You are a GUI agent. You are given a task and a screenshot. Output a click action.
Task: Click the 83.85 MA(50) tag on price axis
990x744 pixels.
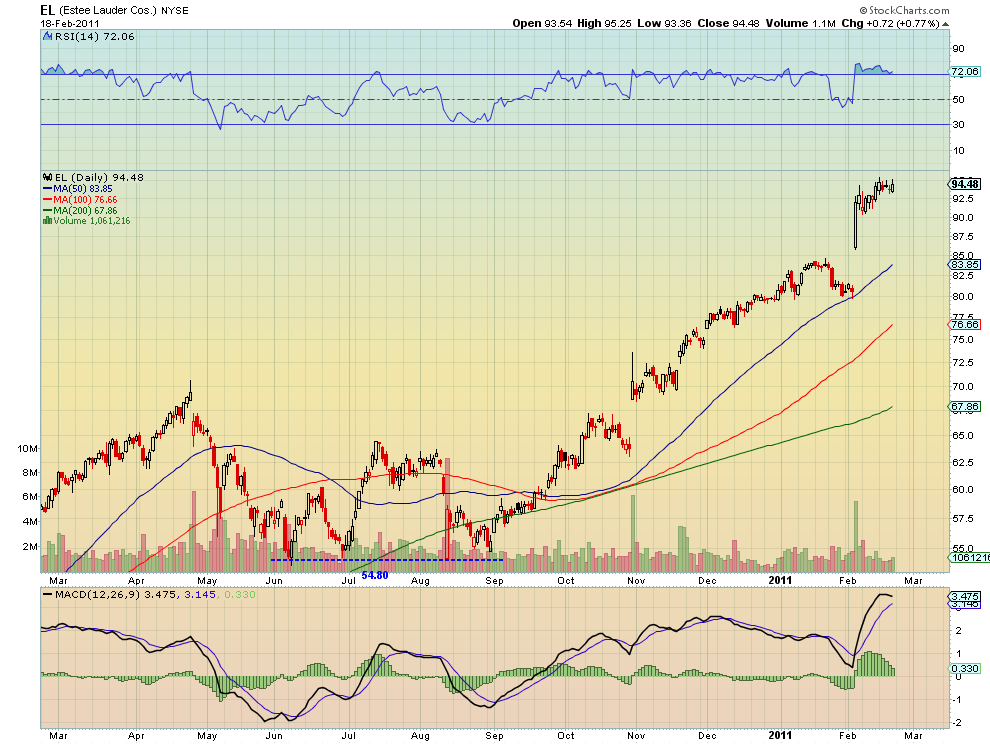pyautogui.click(x=965, y=265)
